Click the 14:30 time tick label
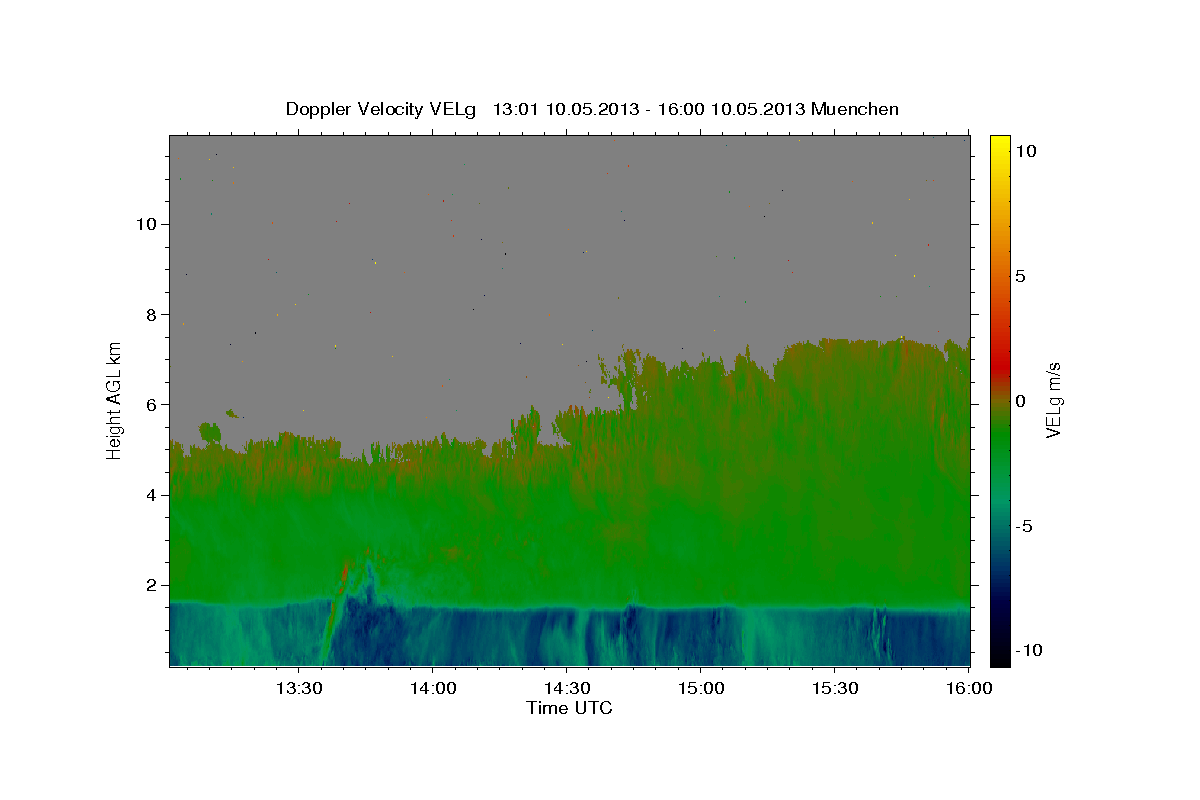Image resolution: width=1200 pixels, height=800 pixels. [566, 689]
